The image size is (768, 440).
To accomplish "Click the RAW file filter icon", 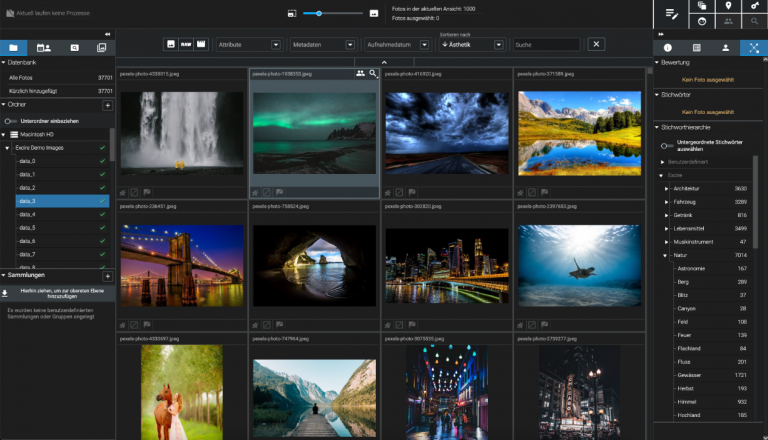I will 186,44.
